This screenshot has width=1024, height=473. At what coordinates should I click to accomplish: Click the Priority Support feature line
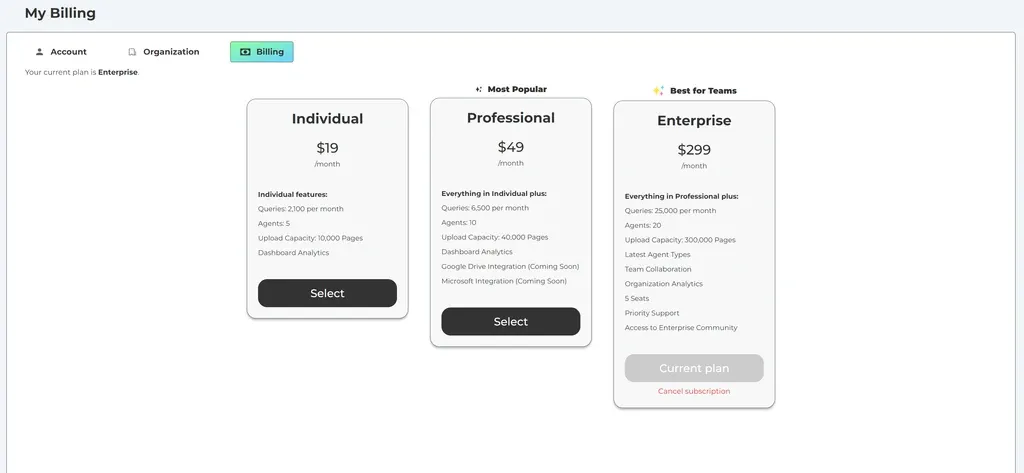coord(652,313)
